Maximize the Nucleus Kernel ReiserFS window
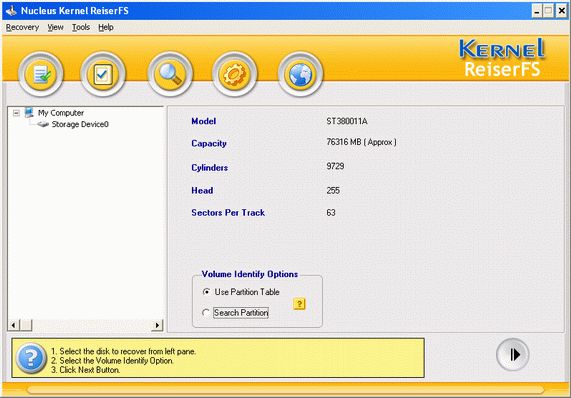Viewport: 571px width, 398px height. (x=548, y=11)
